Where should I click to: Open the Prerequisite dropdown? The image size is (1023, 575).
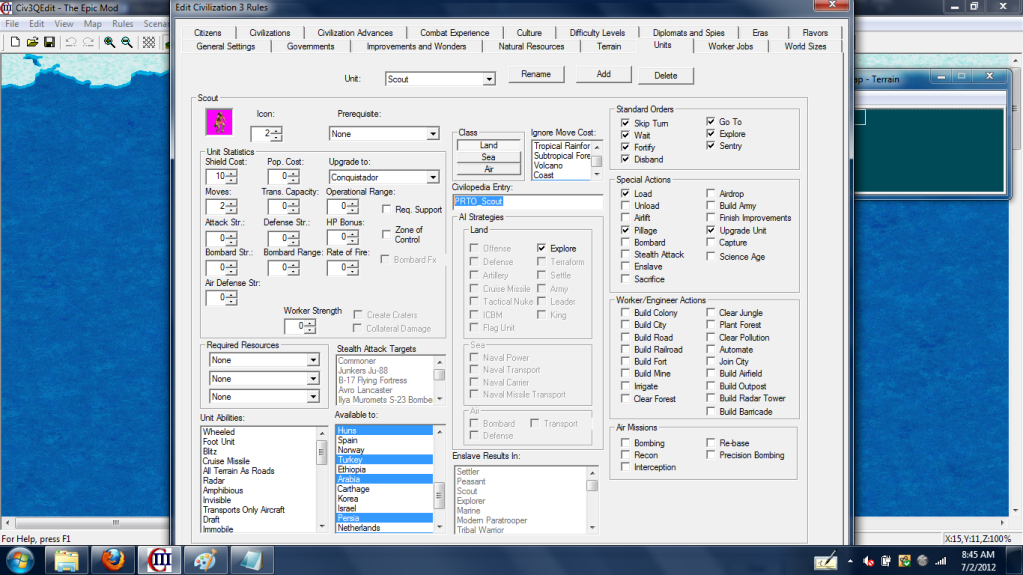[433, 134]
